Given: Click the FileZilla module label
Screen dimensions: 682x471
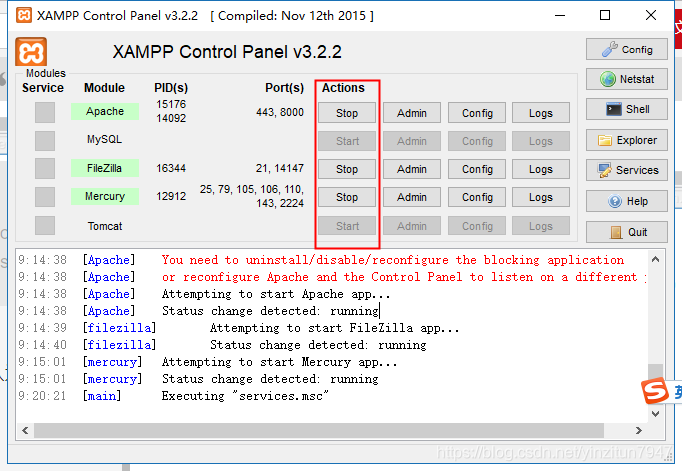Looking at the screenshot, I should coord(105,168).
